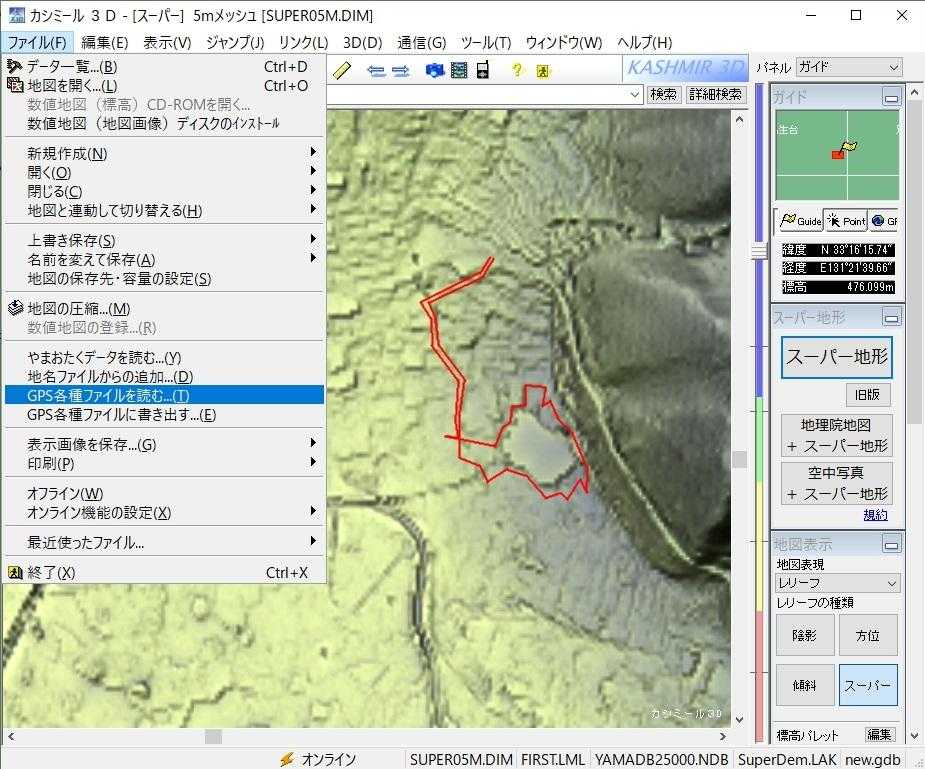
Task: Toggle the 傾斜 relief type button
Action: tap(805, 685)
